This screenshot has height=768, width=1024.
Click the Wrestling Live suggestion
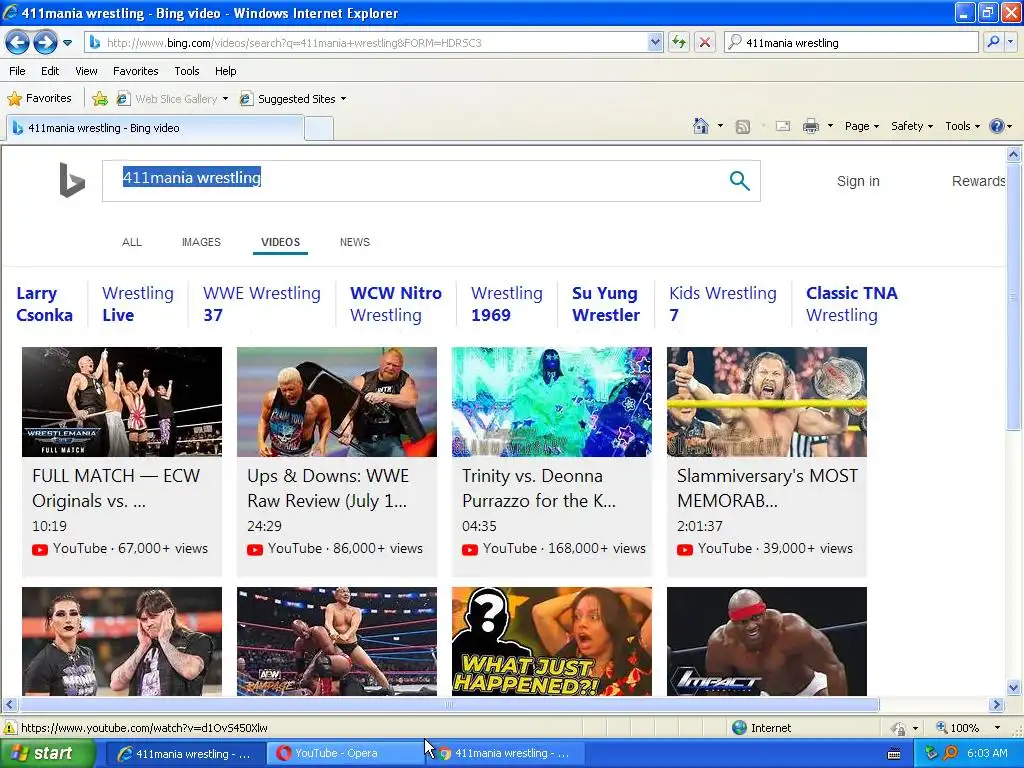click(138, 304)
